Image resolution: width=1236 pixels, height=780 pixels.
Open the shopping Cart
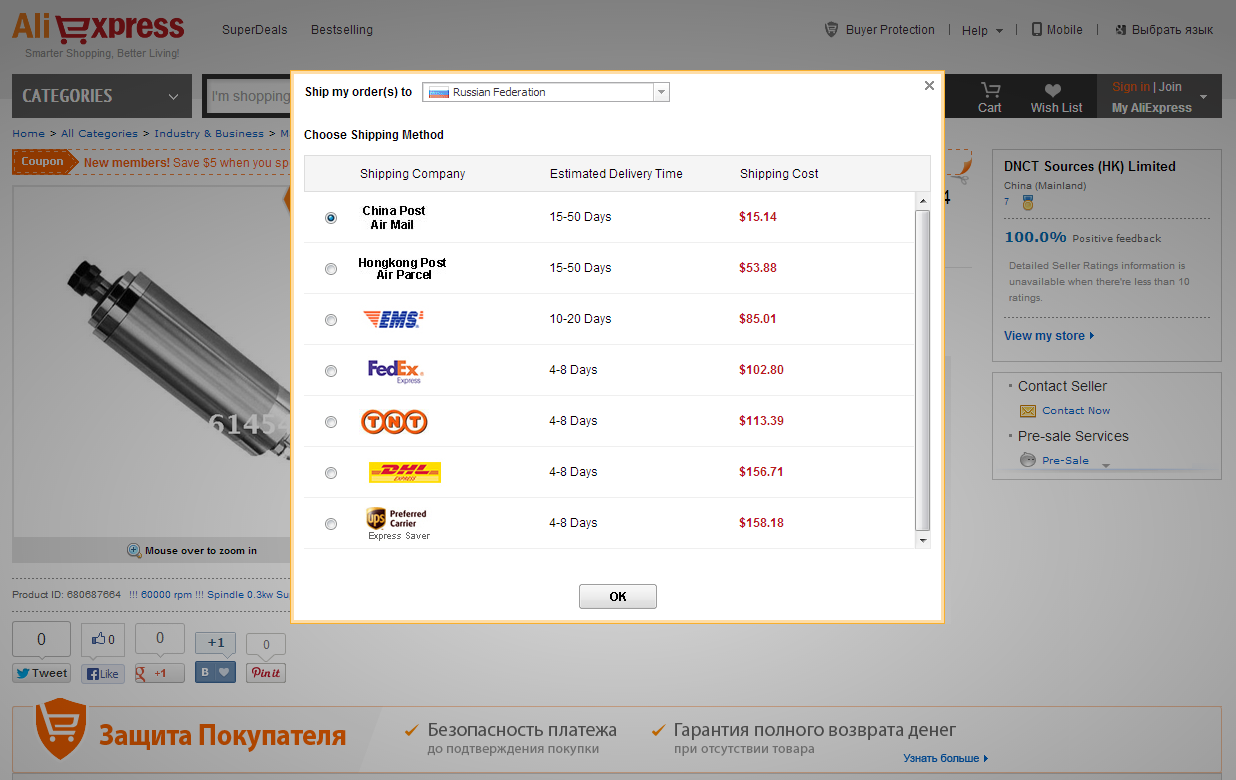pos(990,97)
